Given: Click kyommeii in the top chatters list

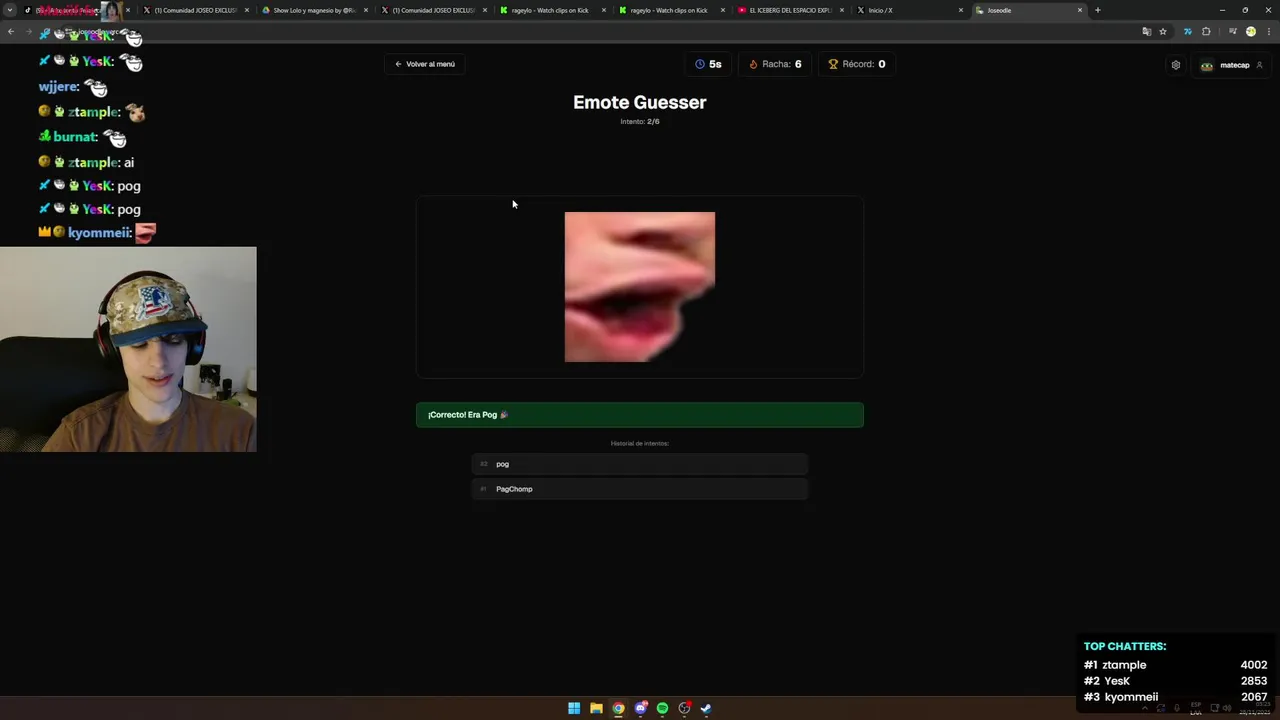Looking at the screenshot, I should coord(1131,697).
